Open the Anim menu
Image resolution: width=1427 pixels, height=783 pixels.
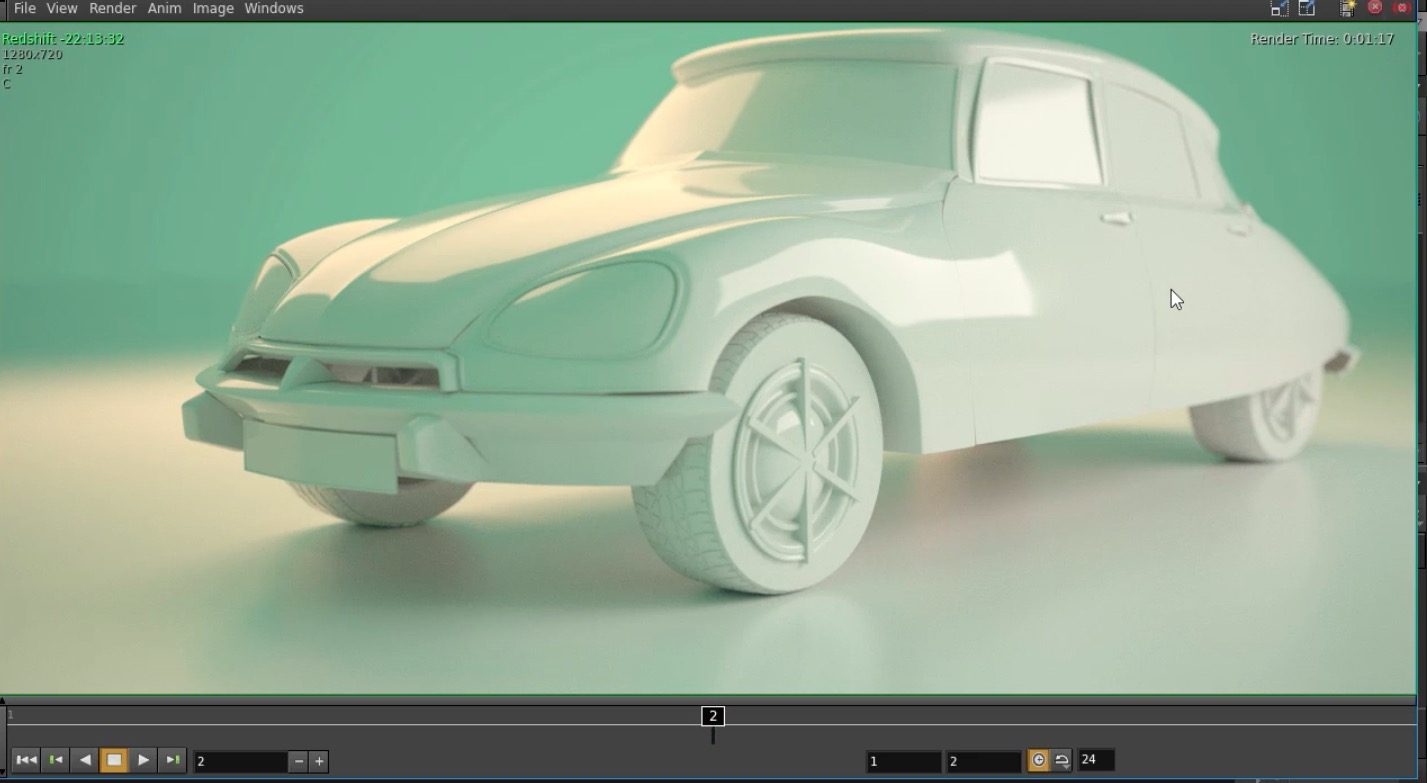coord(165,9)
